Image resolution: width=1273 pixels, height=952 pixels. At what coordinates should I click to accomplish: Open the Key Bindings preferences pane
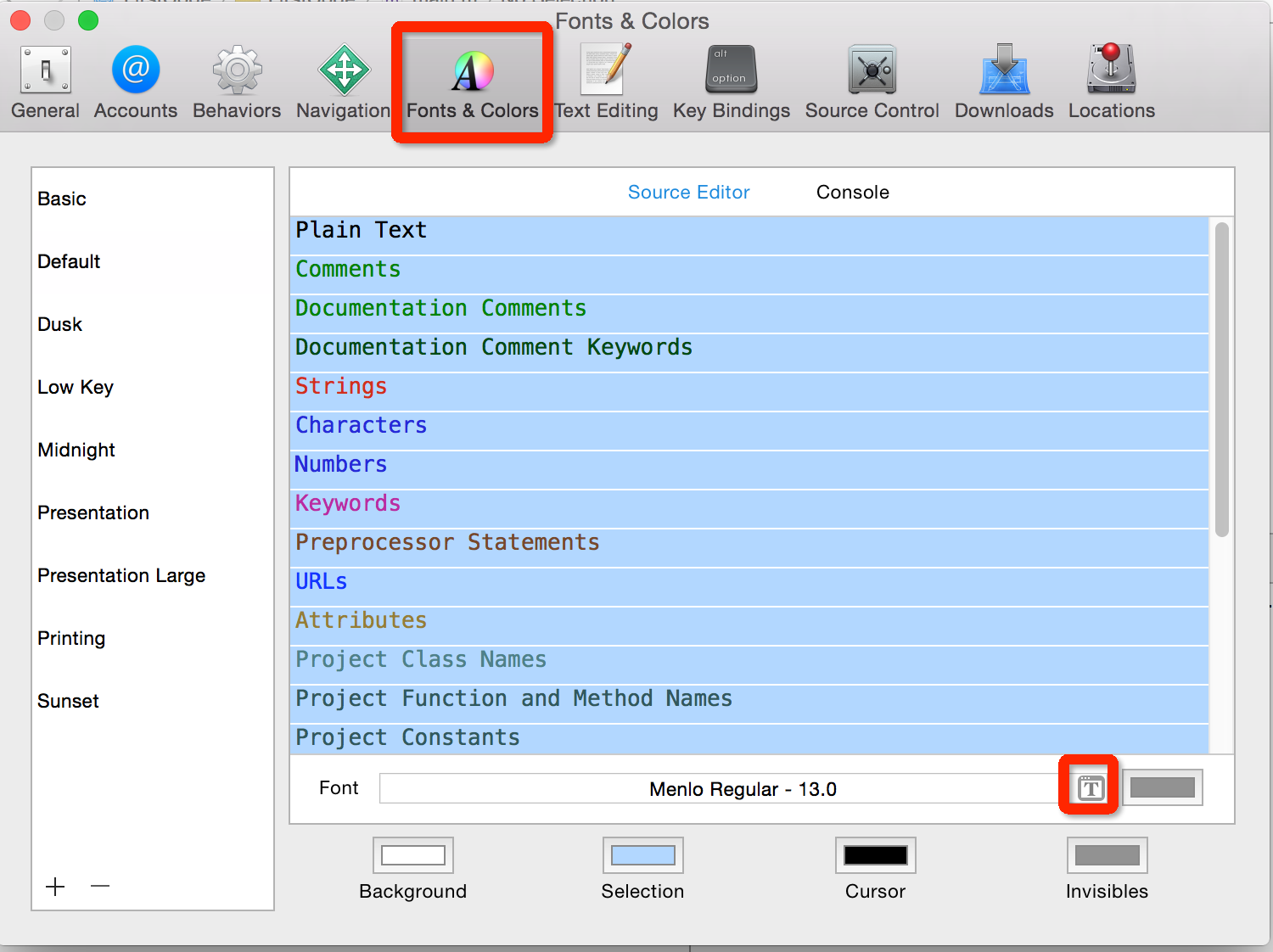point(730,81)
